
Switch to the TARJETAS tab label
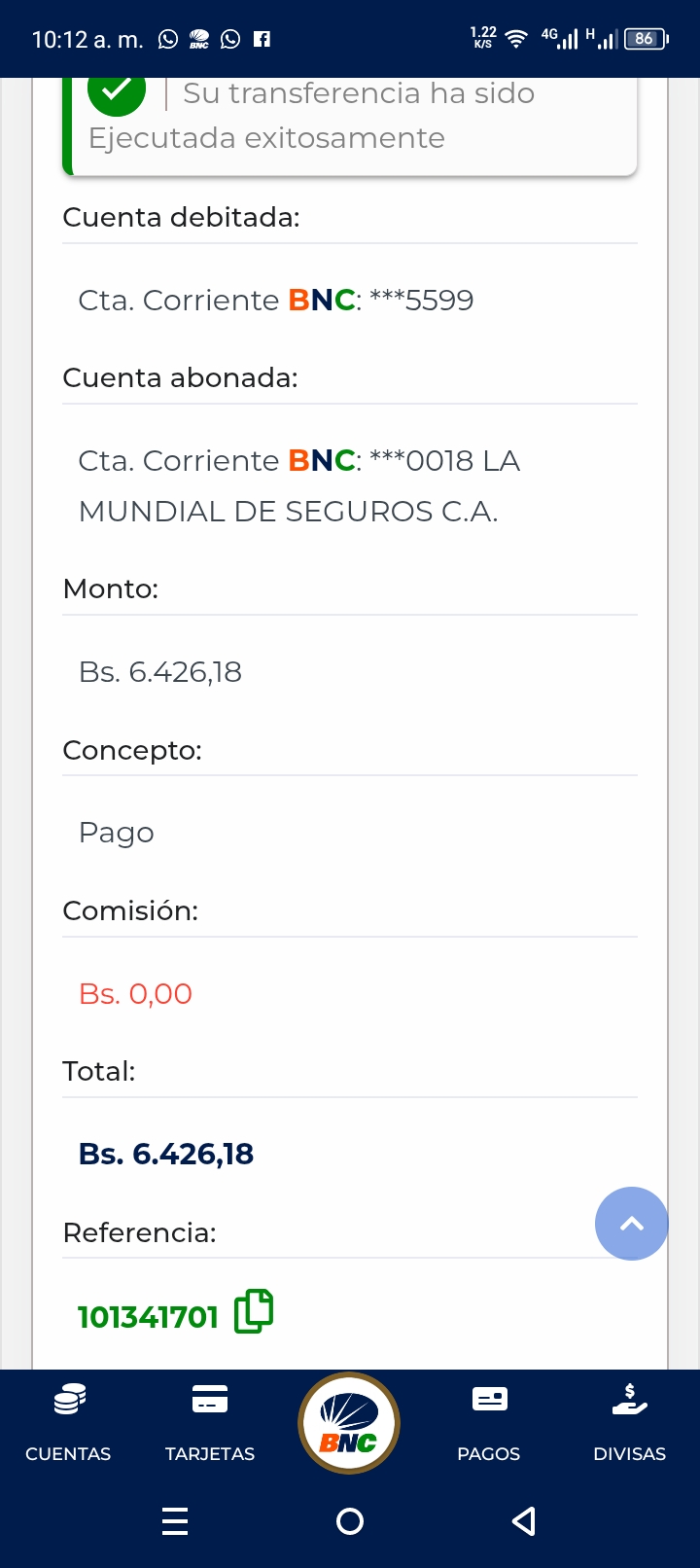tap(210, 1454)
